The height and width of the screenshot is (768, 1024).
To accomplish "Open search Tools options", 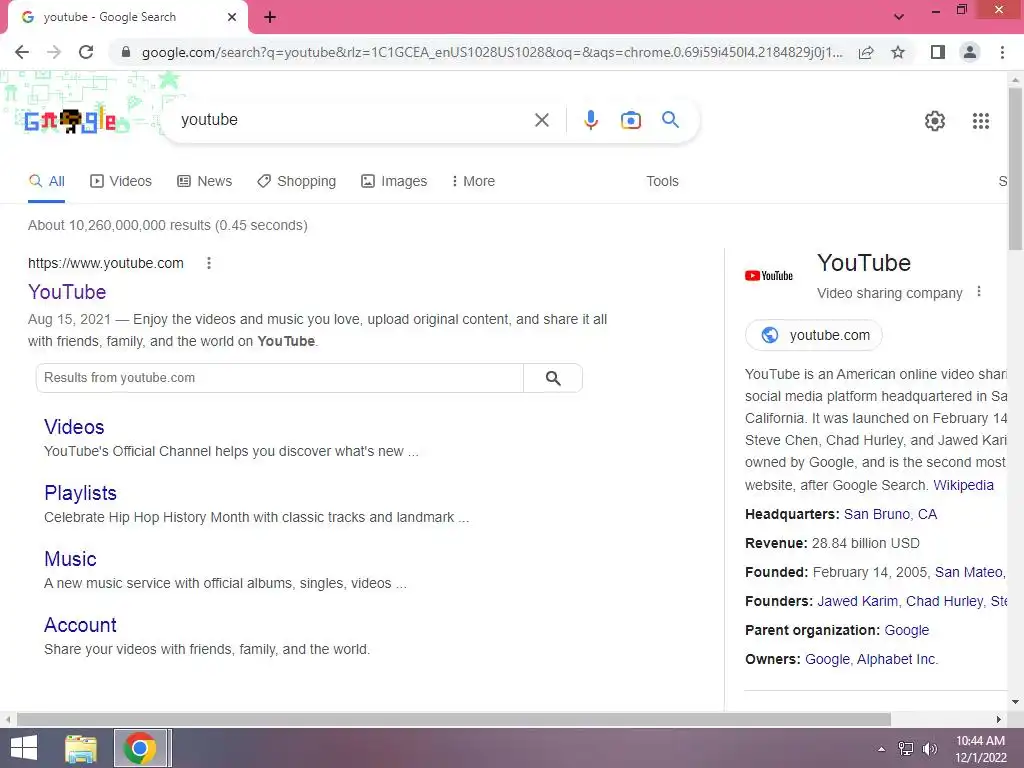I will pos(662,182).
